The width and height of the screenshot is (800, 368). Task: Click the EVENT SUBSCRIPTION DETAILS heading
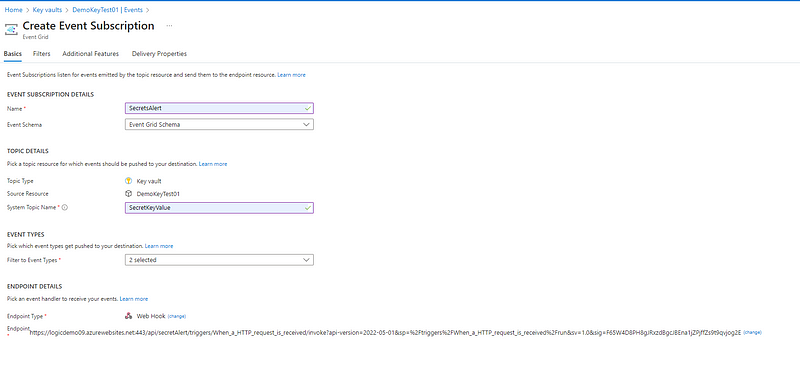pos(50,94)
